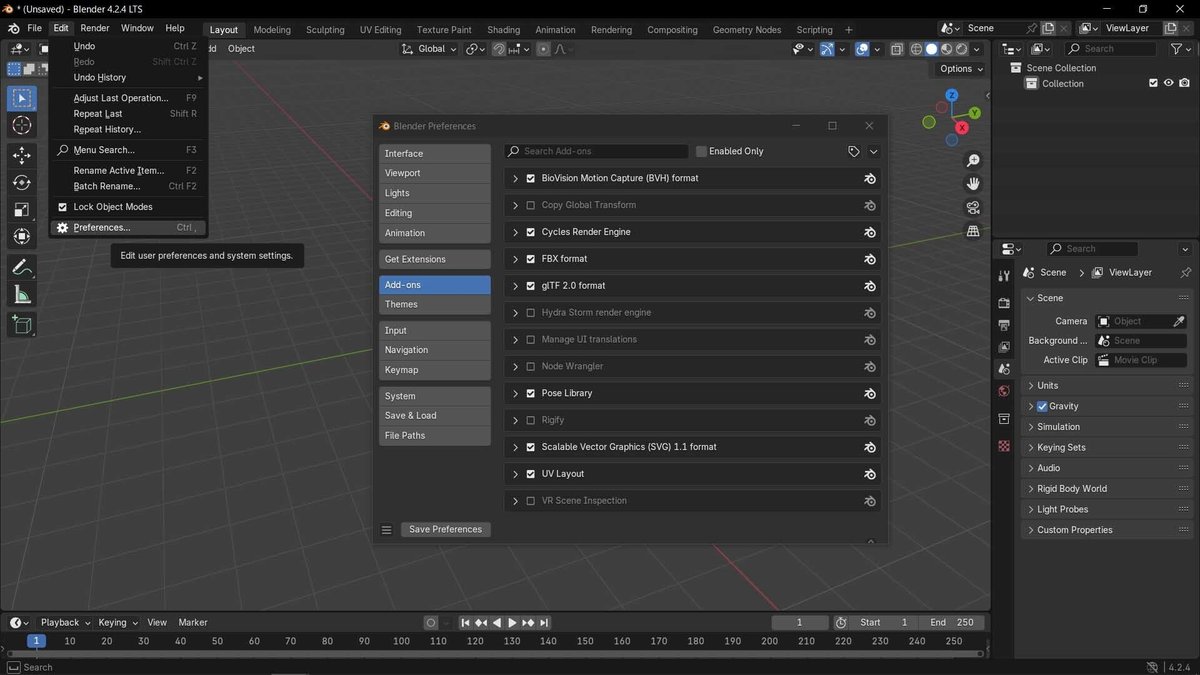Scrub to frame 100 on the timeline

coord(400,641)
